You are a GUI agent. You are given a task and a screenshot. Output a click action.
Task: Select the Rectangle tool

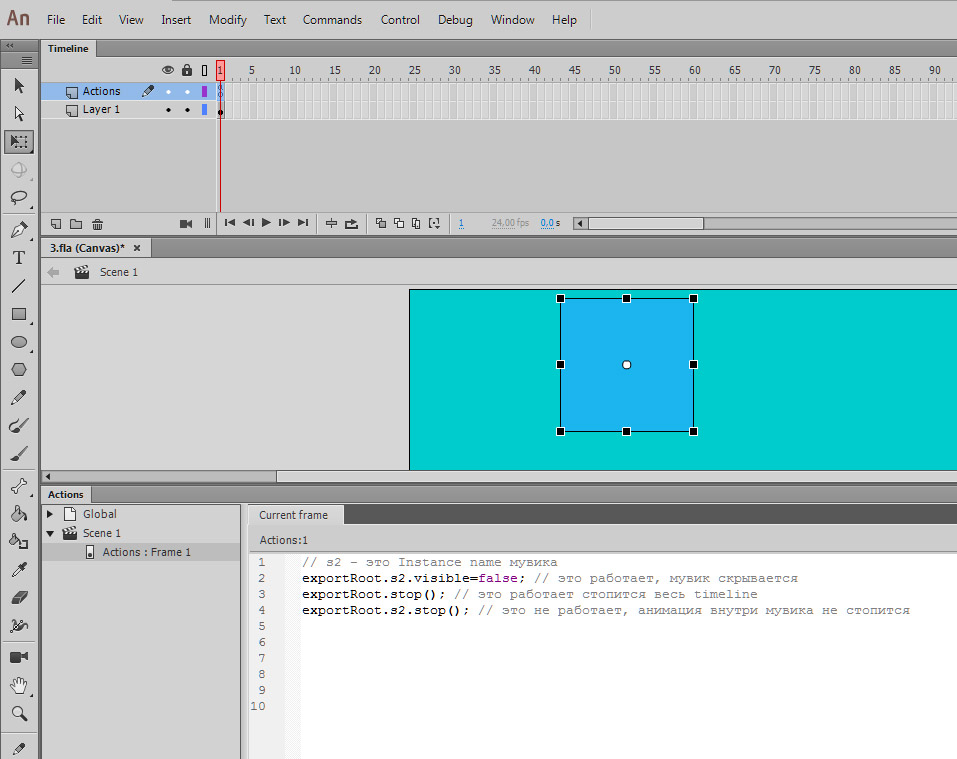point(19,314)
